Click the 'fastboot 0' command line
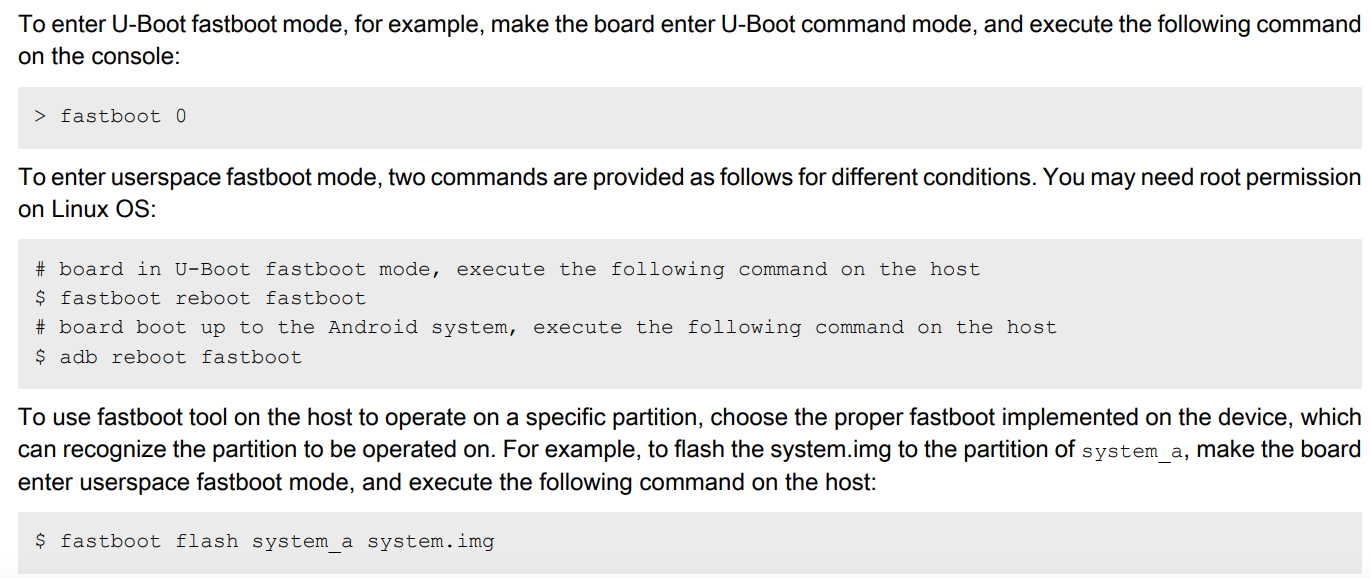 pos(123,116)
